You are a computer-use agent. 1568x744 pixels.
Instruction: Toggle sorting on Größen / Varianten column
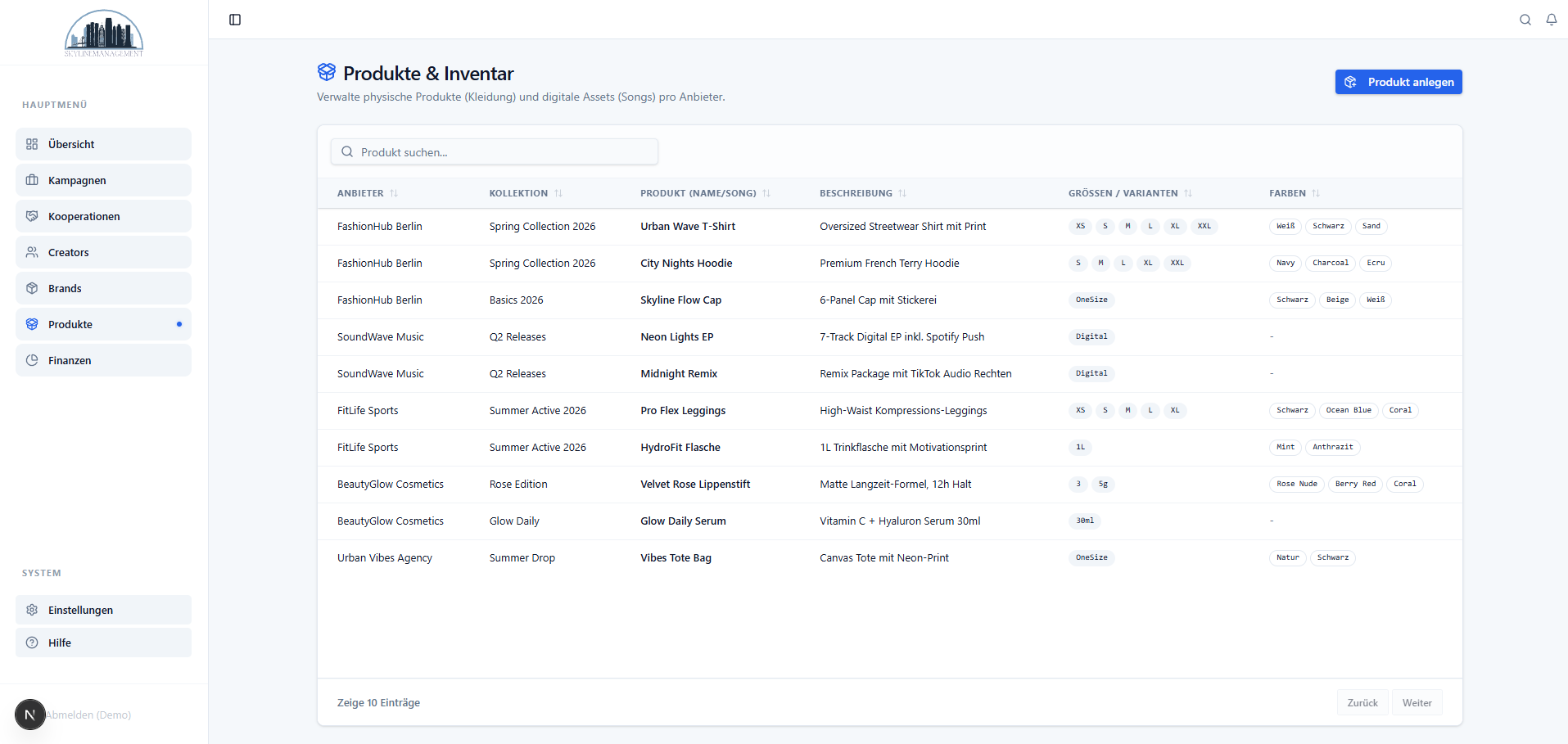click(x=1189, y=193)
